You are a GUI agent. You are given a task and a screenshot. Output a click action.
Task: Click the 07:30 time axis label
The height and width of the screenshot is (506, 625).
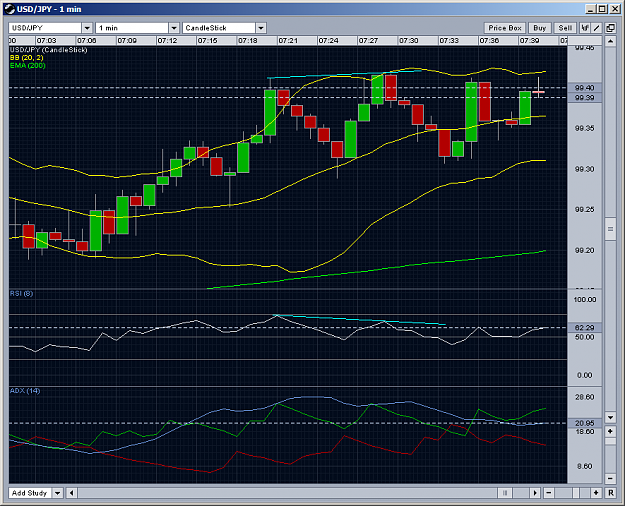click(409, 41)
